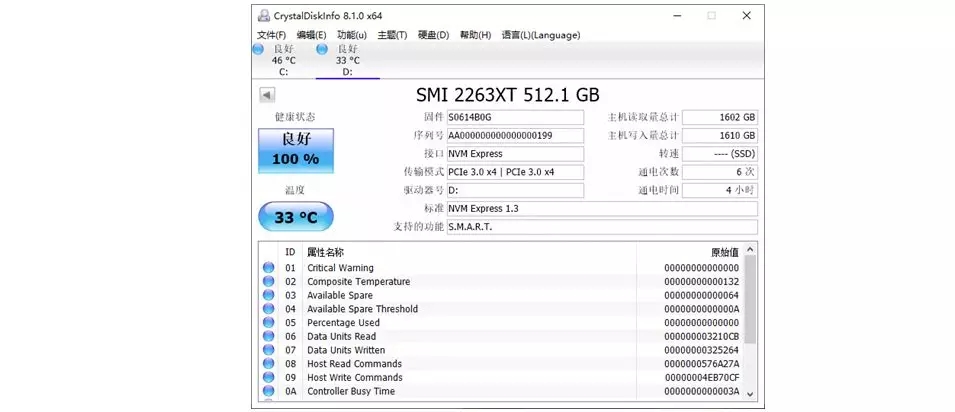Click the CrystalDiskInfo title bar app icon

pos(263,16)
